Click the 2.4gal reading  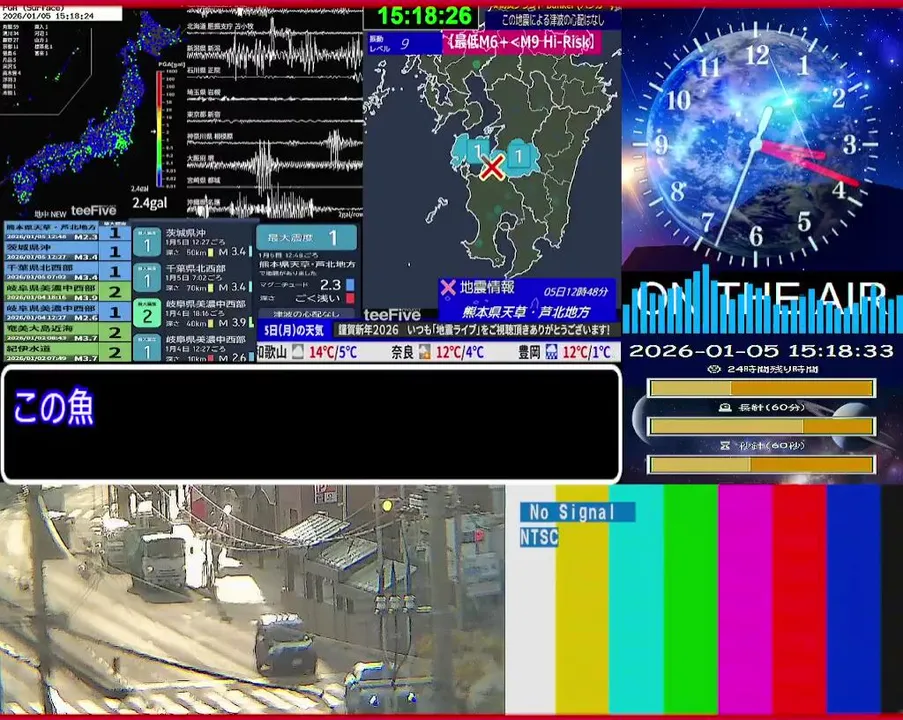tap(149, 203)
